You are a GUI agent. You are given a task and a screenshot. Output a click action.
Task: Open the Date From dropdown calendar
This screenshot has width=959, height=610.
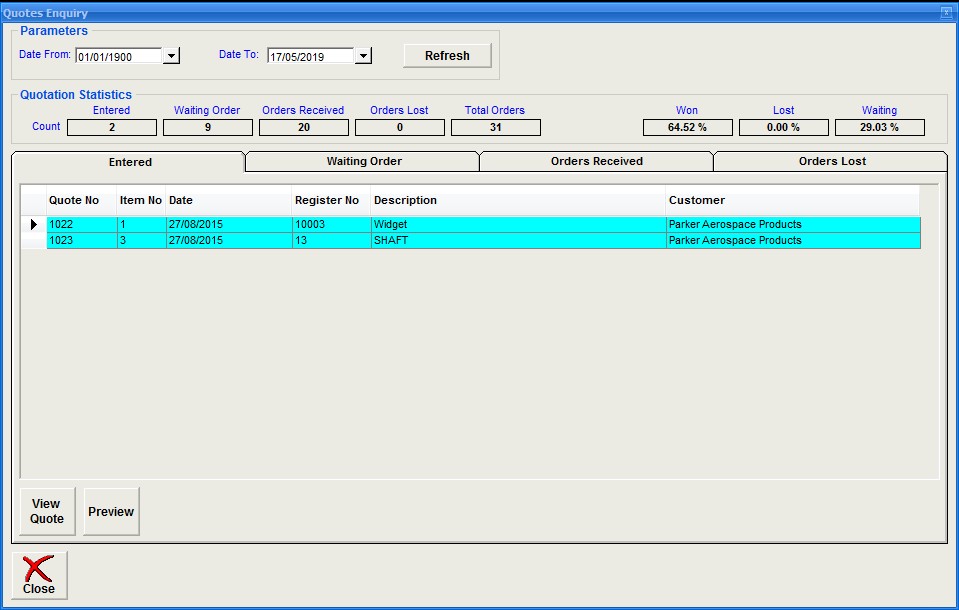click(171, 56)
